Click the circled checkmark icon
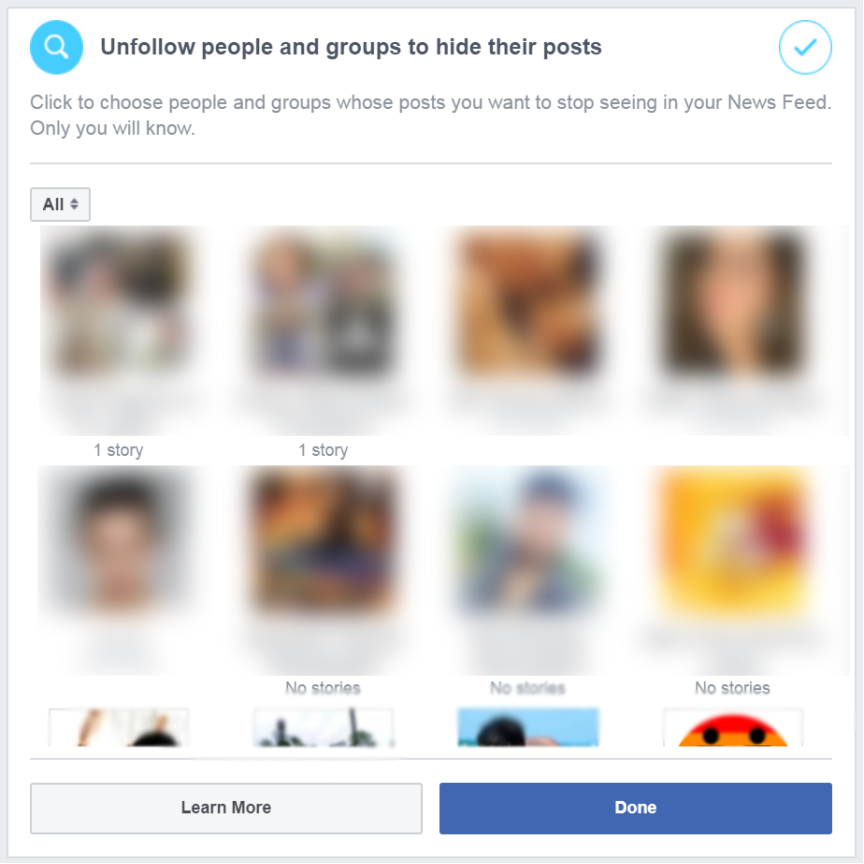Image resolution: width=864 pixels, height=864 pixels. tap(805, 47)
